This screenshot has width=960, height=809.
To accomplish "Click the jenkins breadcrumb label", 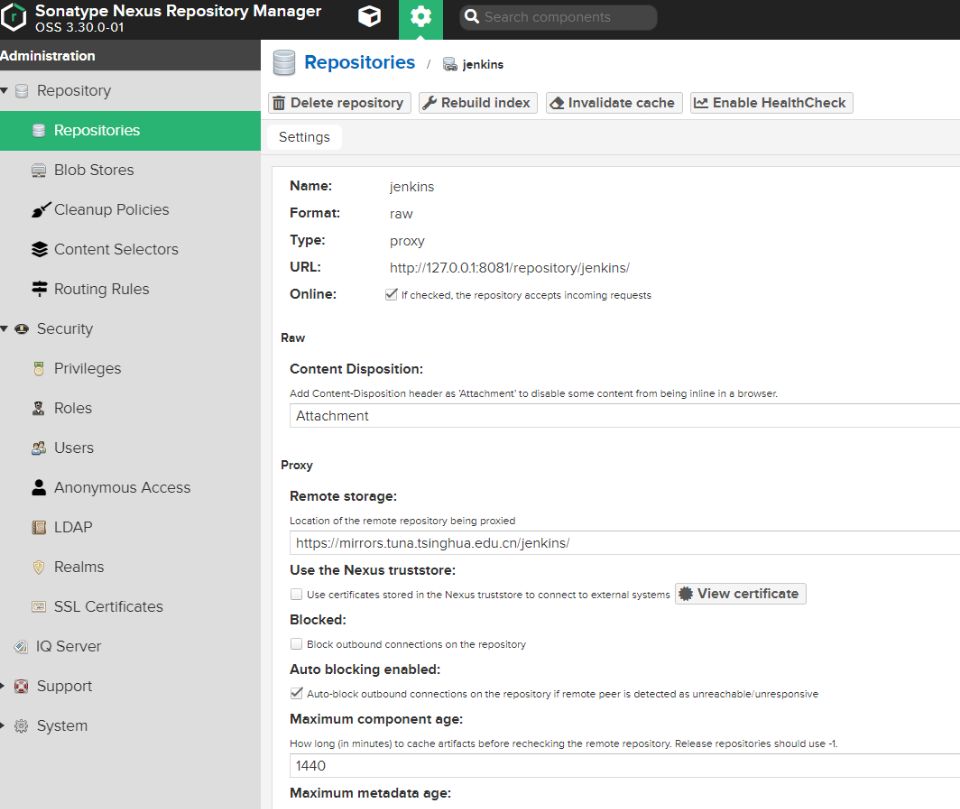I will [x=483, y=64].
